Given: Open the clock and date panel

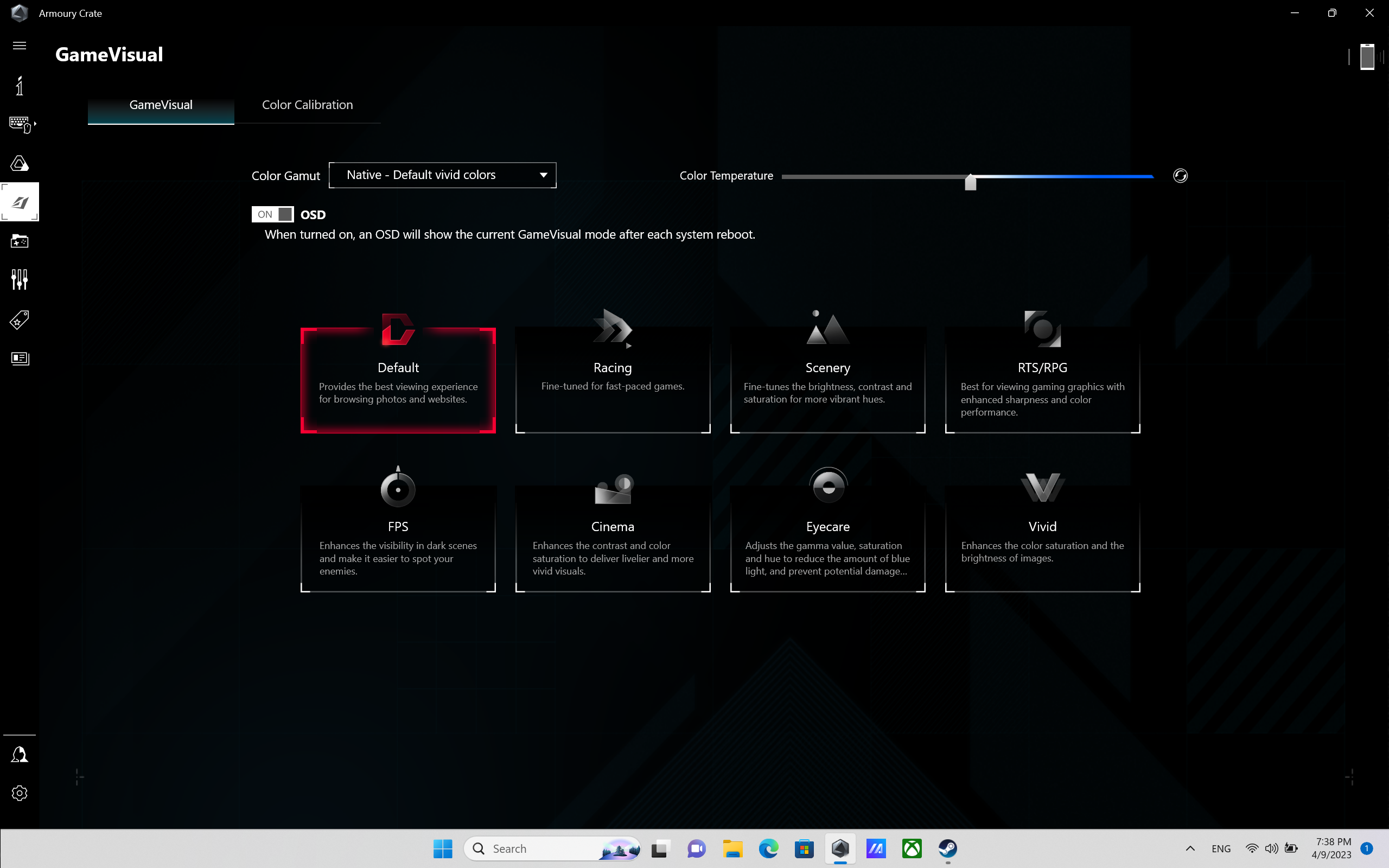Looking at the screenshot, I should pyautogui.click(x=1333, y=848).
